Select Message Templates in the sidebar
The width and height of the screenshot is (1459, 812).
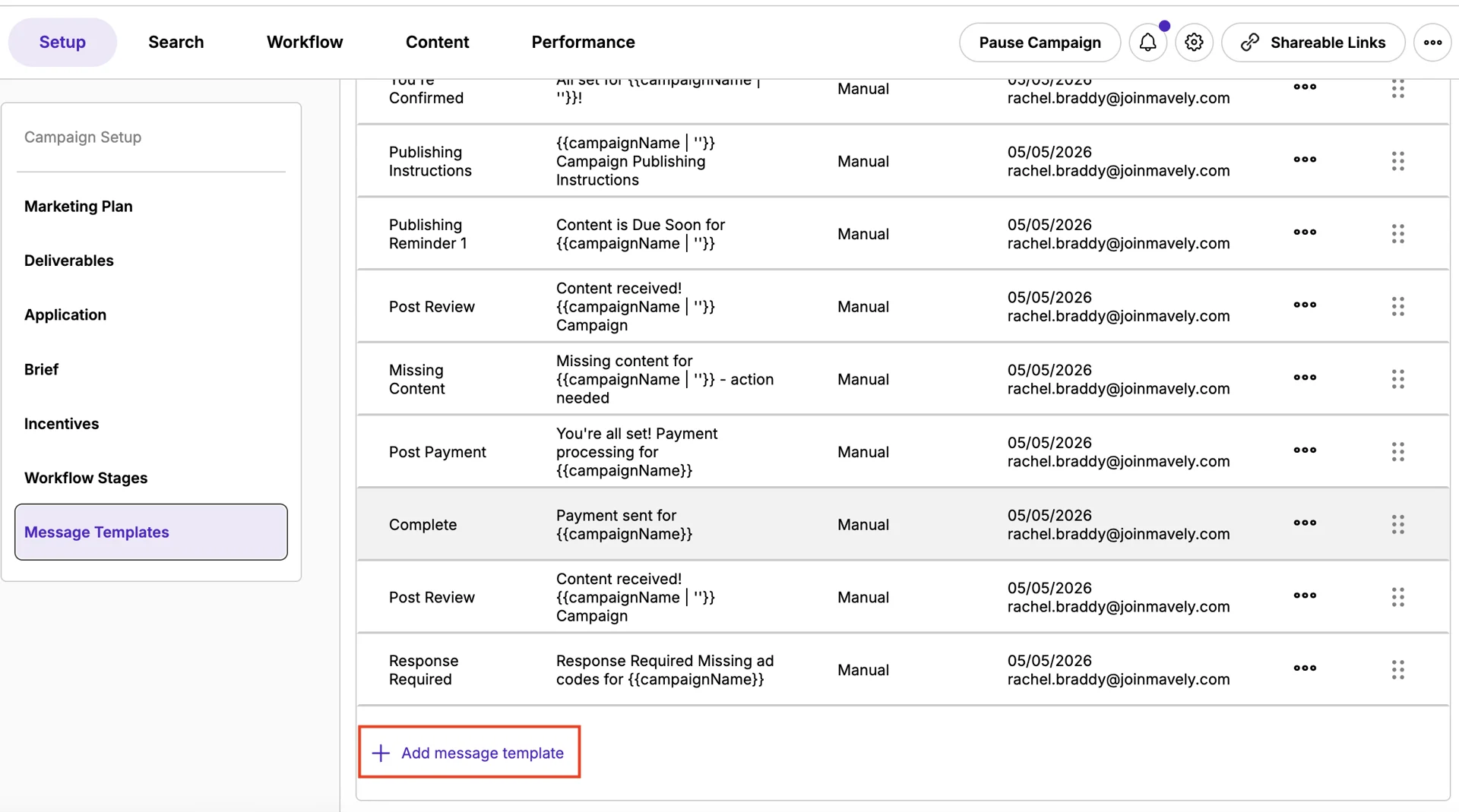click(x=151, y=532)
